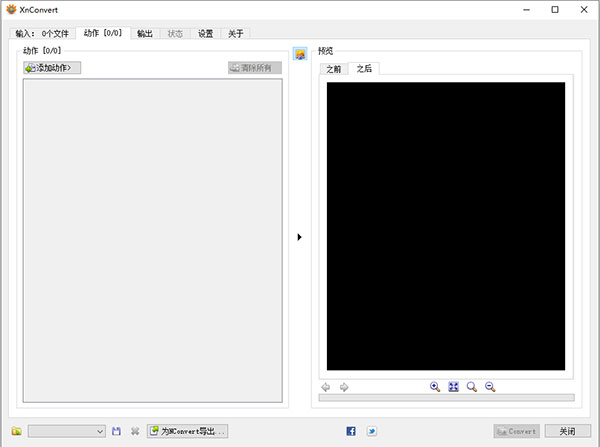Image resolution: width=600 pixels, height=447 pixels.
Task: Click the 清除所有 button
Action: click(255, 68)
